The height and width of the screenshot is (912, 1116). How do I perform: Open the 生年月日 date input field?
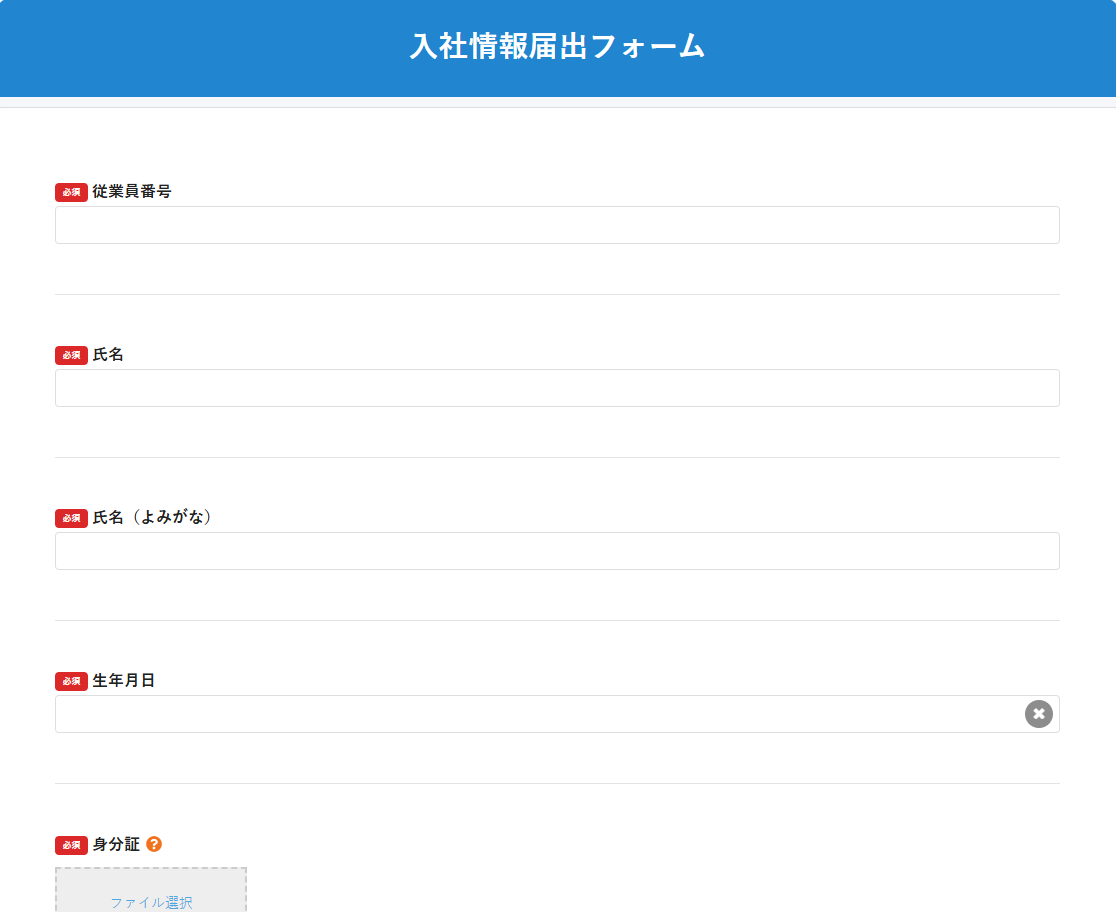tap(500, 713)
